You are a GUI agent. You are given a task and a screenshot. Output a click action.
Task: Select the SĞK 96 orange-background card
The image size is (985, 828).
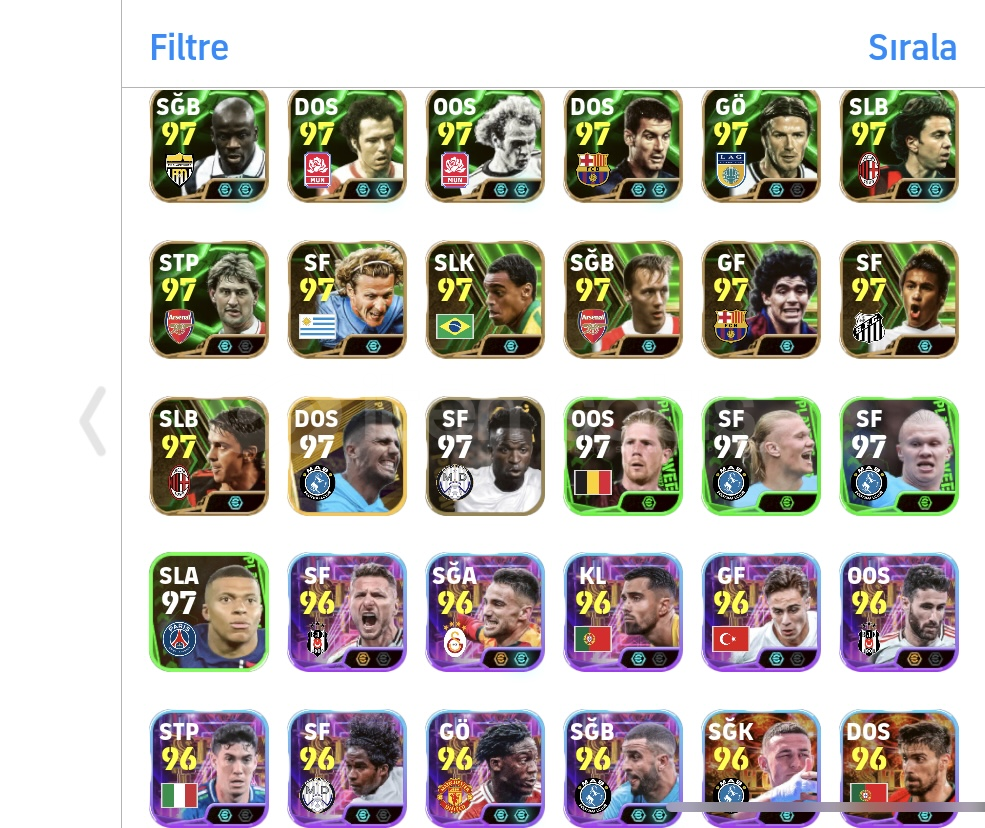click(761, 768)
